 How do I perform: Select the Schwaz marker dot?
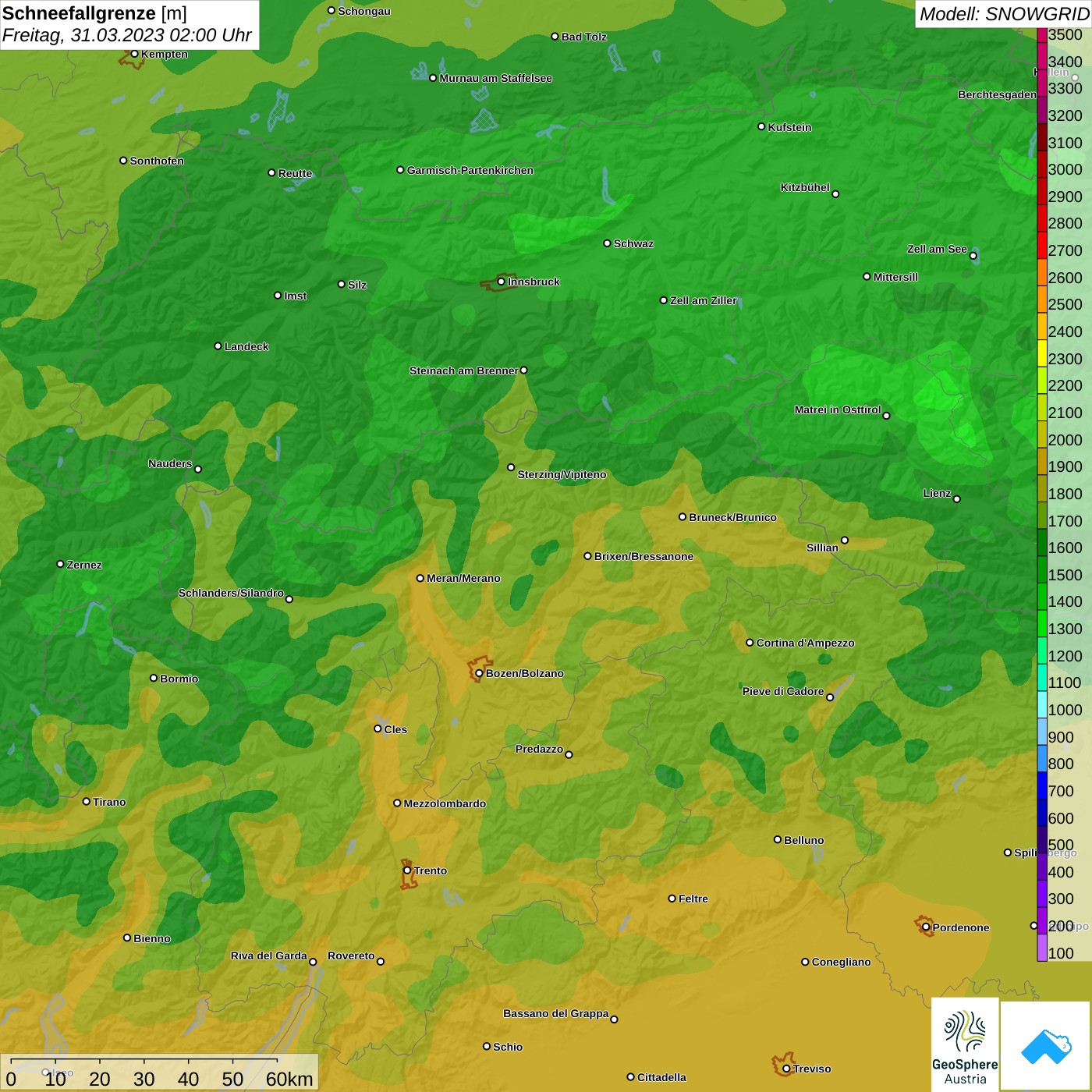click(x=607, y=243)
